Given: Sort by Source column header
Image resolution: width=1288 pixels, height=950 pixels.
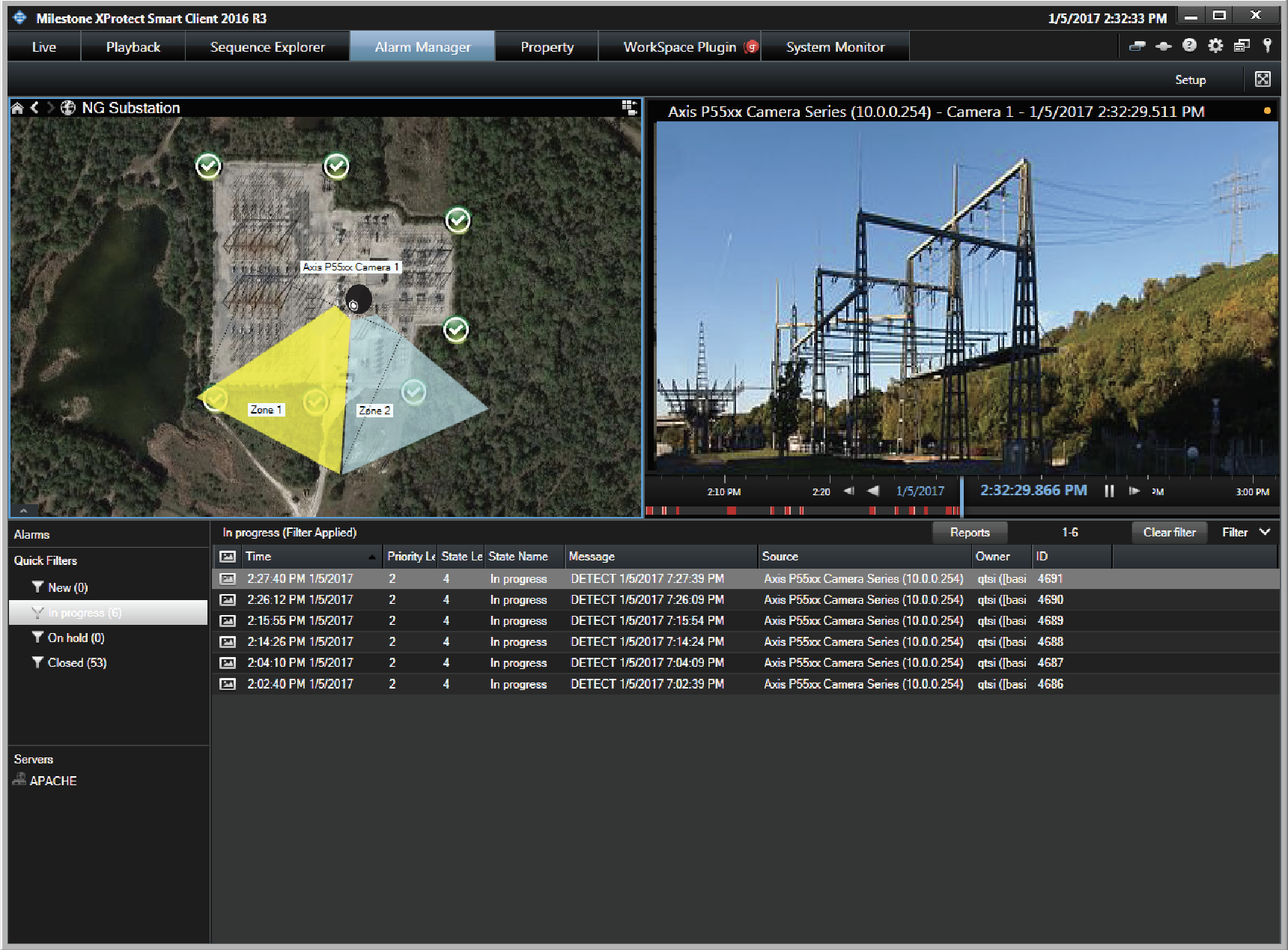Looking at the screenshot, I should [864, 556].
